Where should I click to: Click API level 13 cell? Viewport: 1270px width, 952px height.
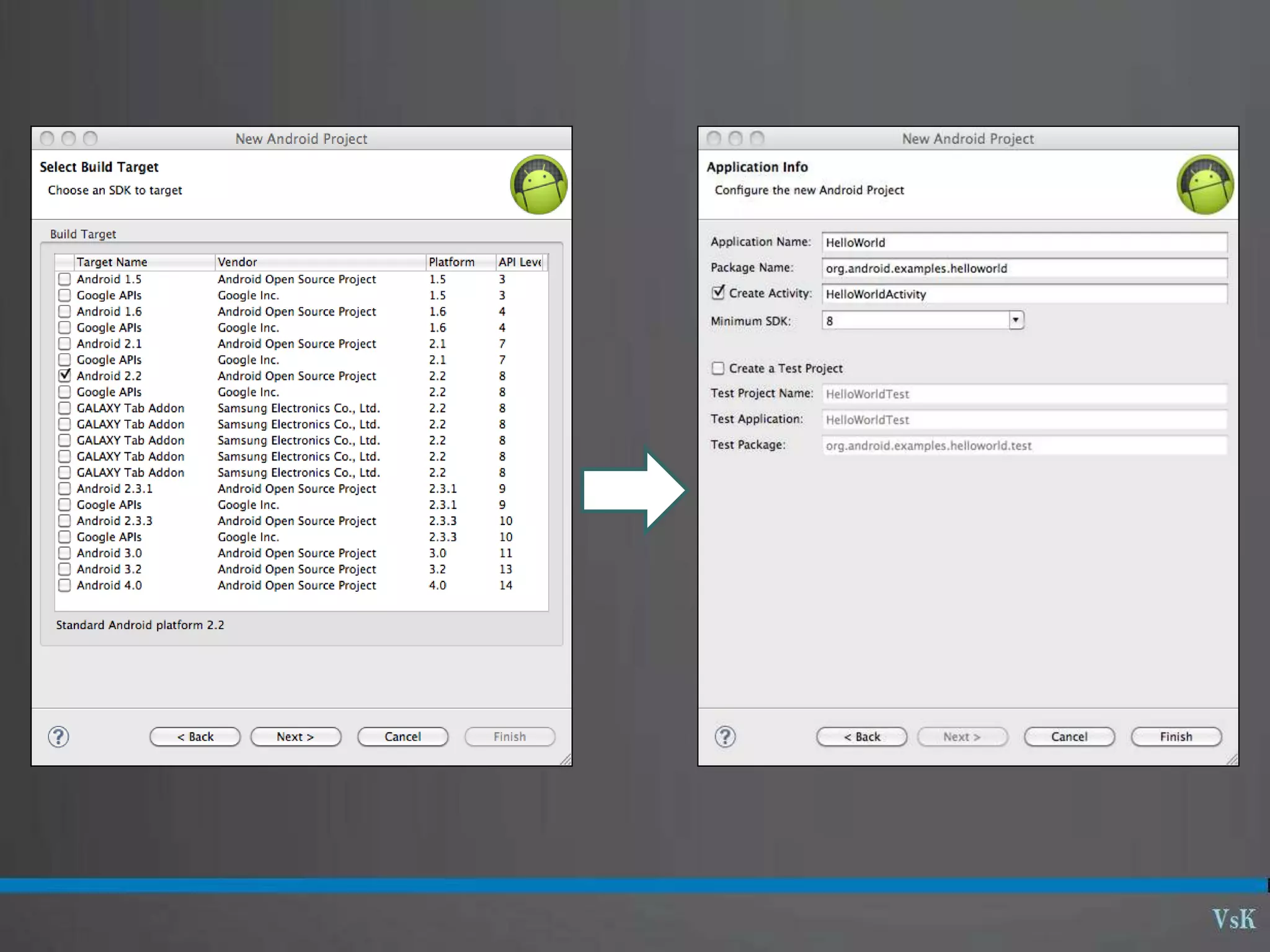click(x=506, y=569)
